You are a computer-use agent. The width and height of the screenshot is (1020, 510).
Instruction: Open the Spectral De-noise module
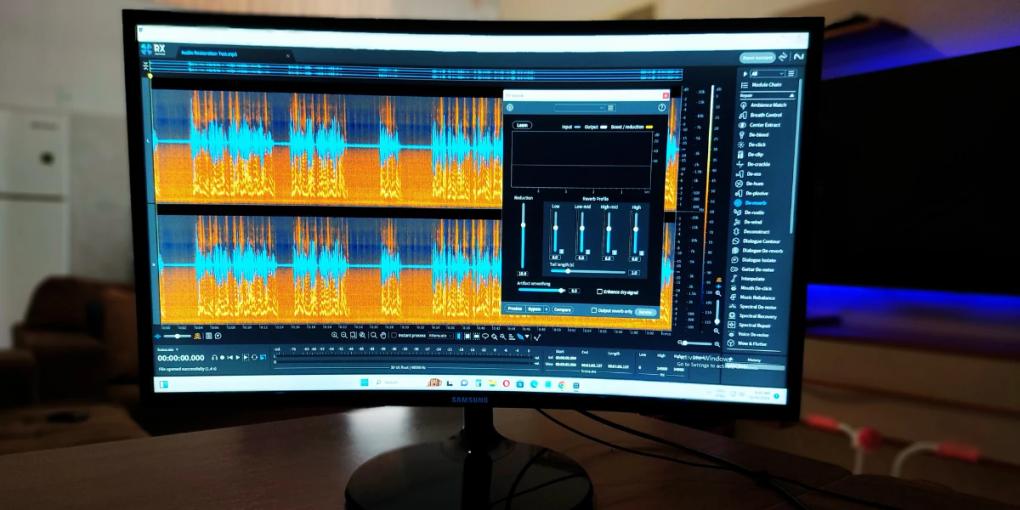point(755,306)
